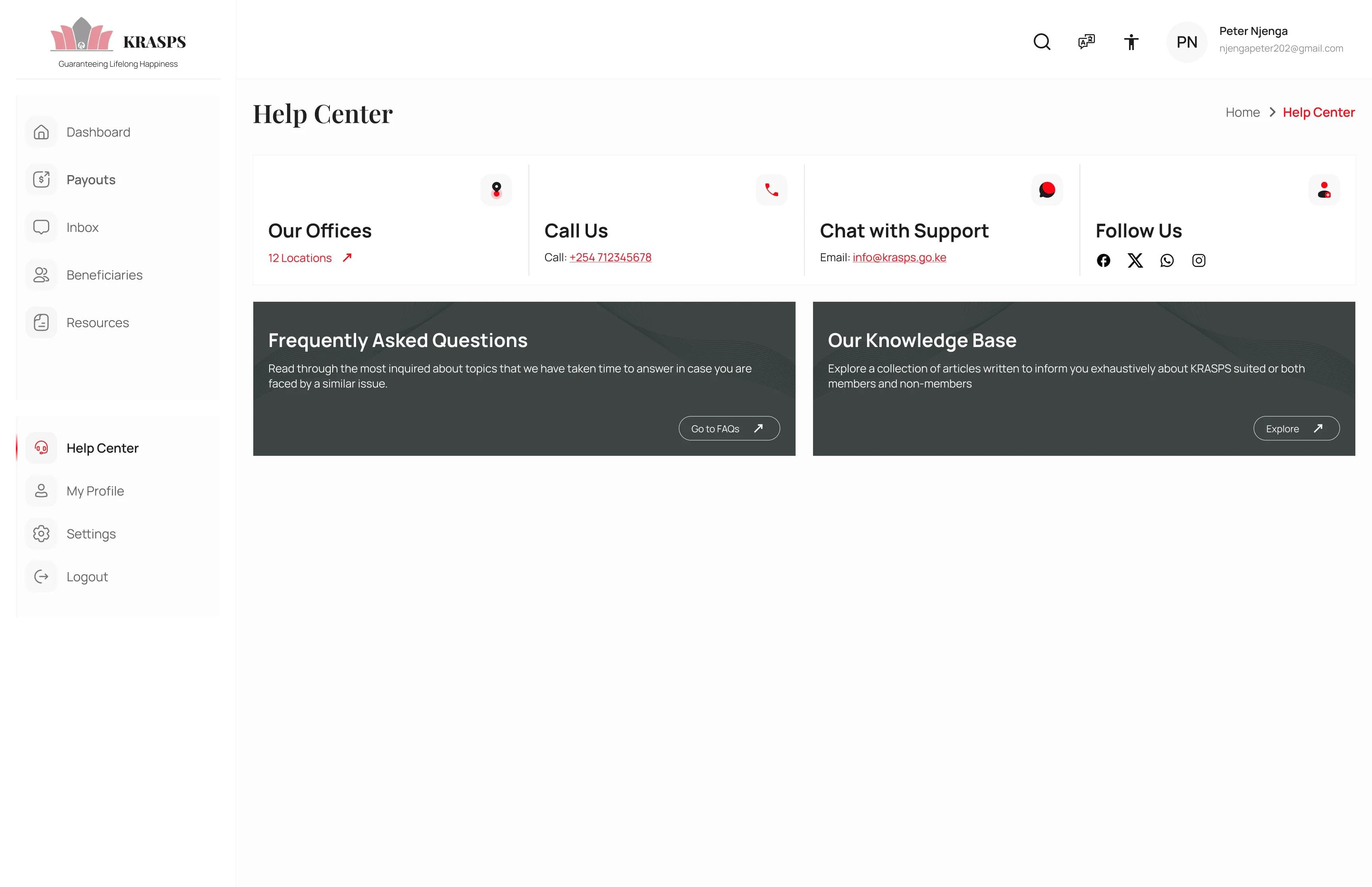
Task: Open the language translation icon
Action: point(1086,42)
